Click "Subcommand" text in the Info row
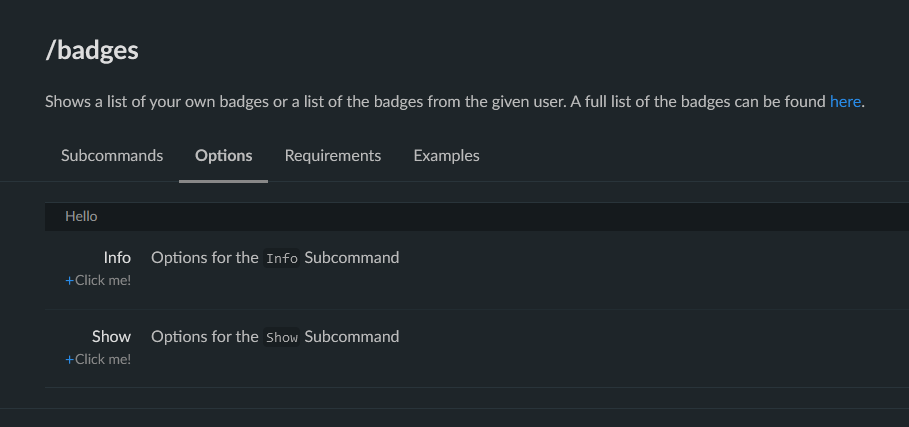909x427 pixels. pyautogui.click(x=352, y=258)
